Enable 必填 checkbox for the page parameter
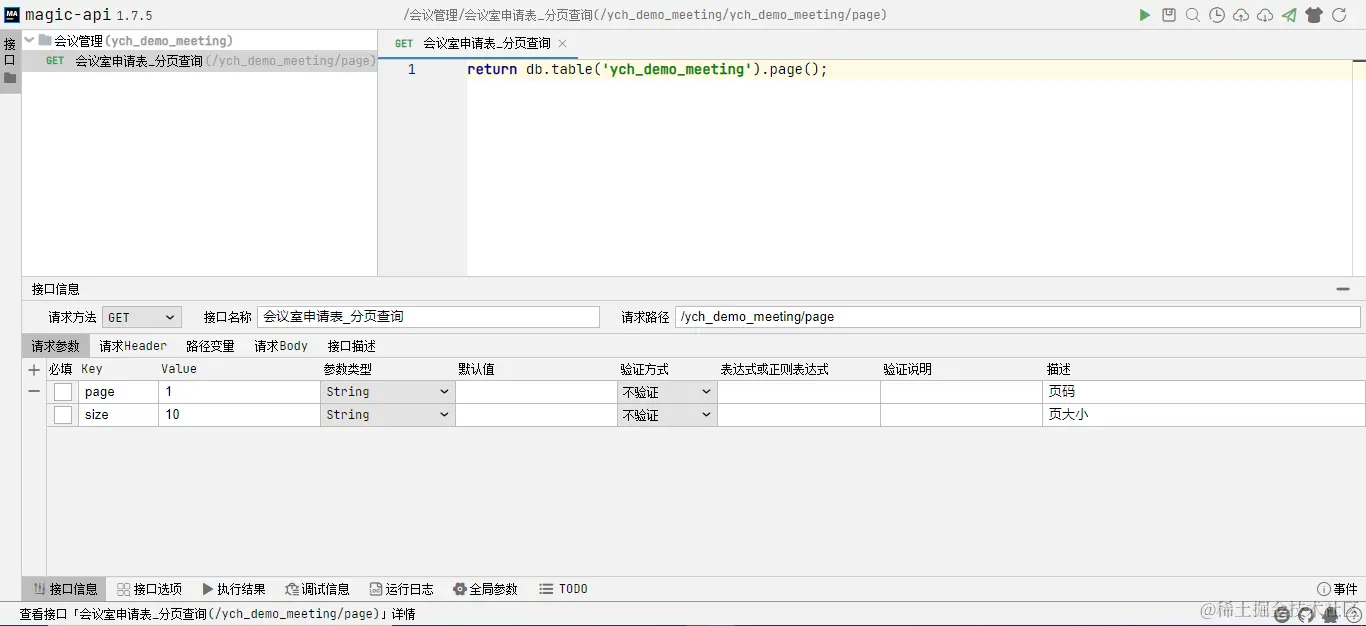This screenshot has width=1366, height=626. pos(62,391)
